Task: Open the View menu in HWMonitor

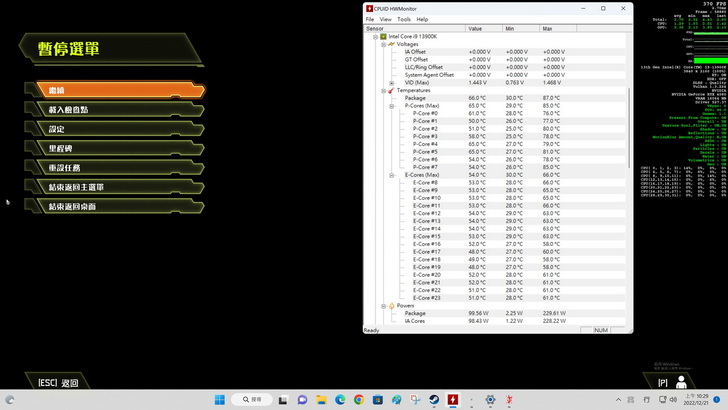Action: pyautogui.click(x=386, y=19)
